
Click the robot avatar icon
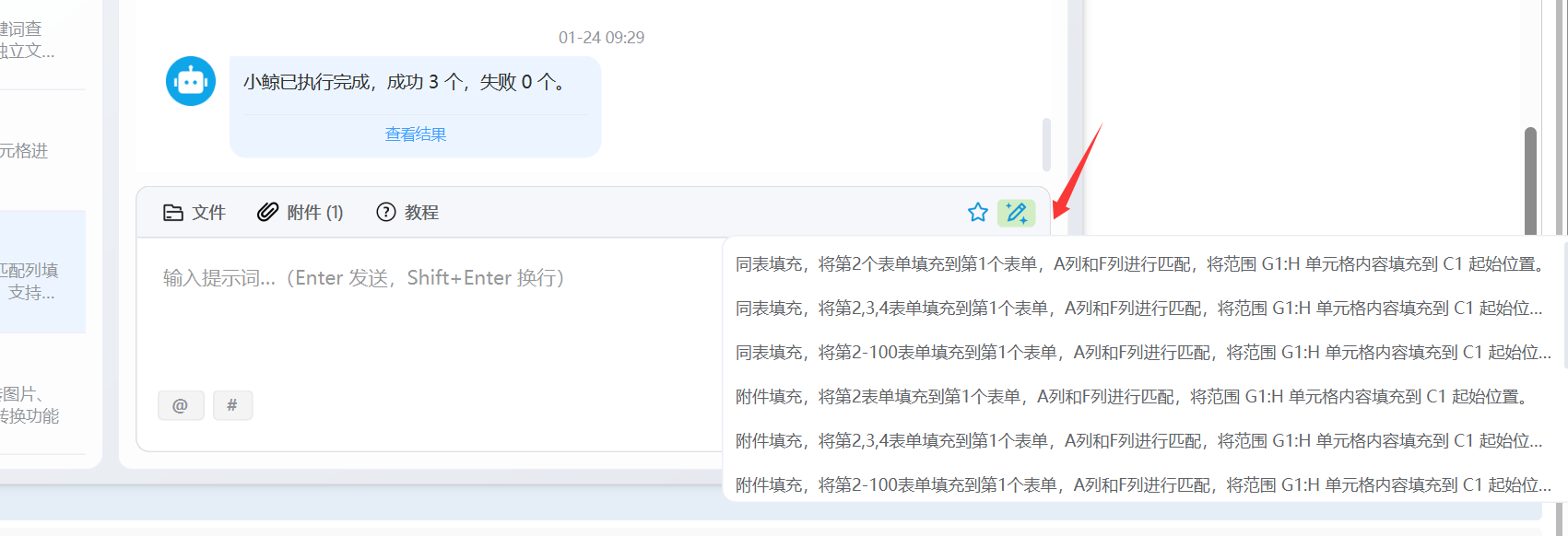coord(191,81)
